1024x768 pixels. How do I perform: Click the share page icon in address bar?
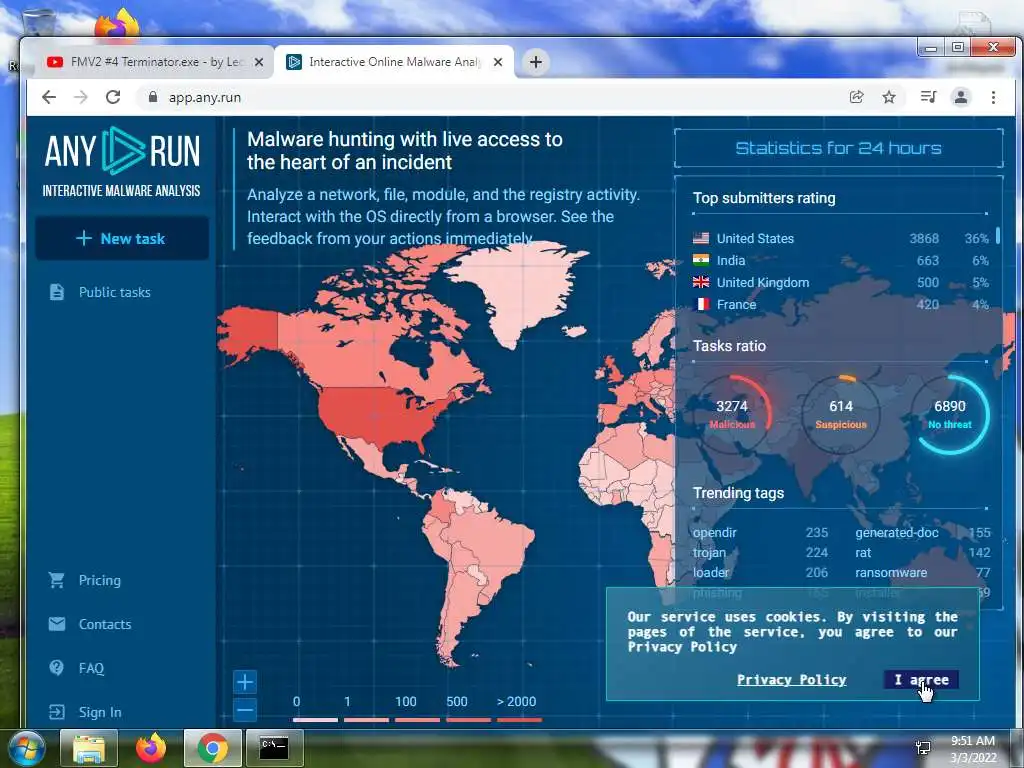click(856, 97)
